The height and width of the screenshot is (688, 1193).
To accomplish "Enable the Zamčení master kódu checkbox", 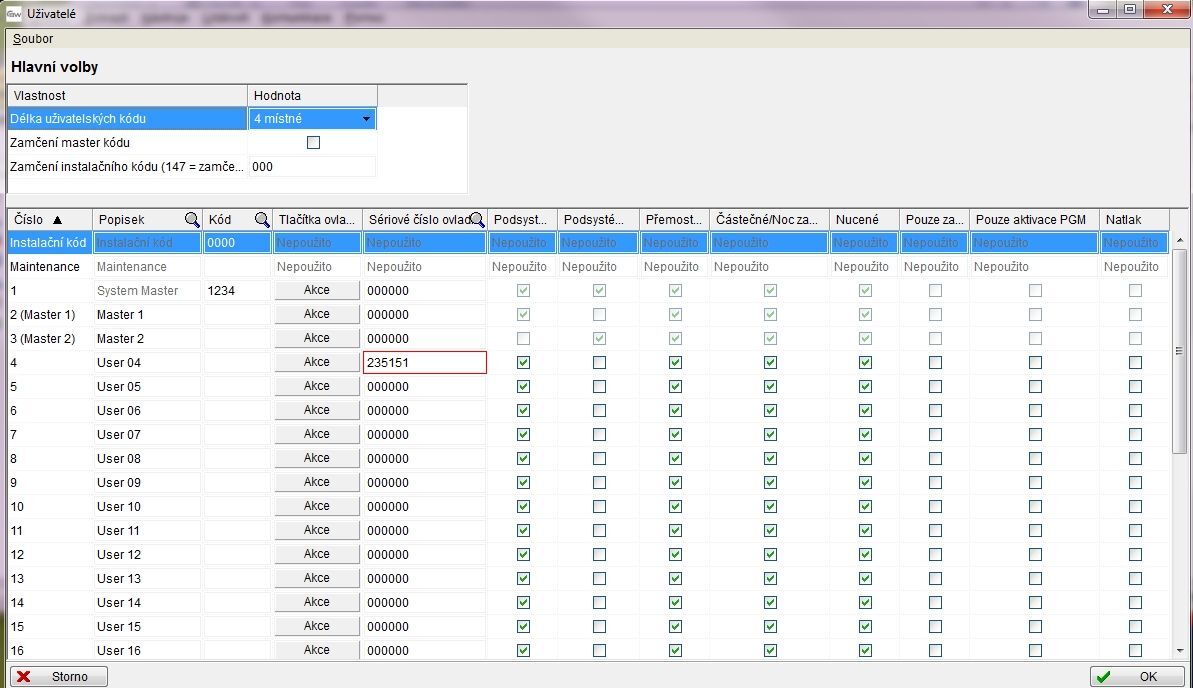I will tap(313, 143).
